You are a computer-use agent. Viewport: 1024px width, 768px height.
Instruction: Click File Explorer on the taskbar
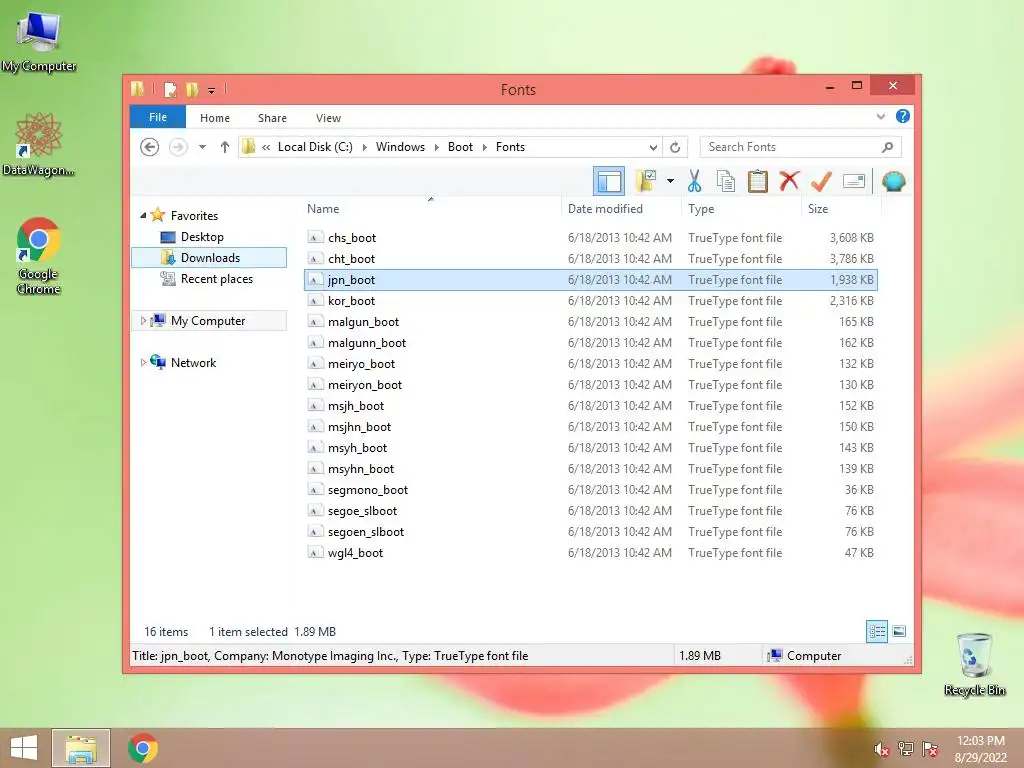pyautogui.click(x=81, y=748)
